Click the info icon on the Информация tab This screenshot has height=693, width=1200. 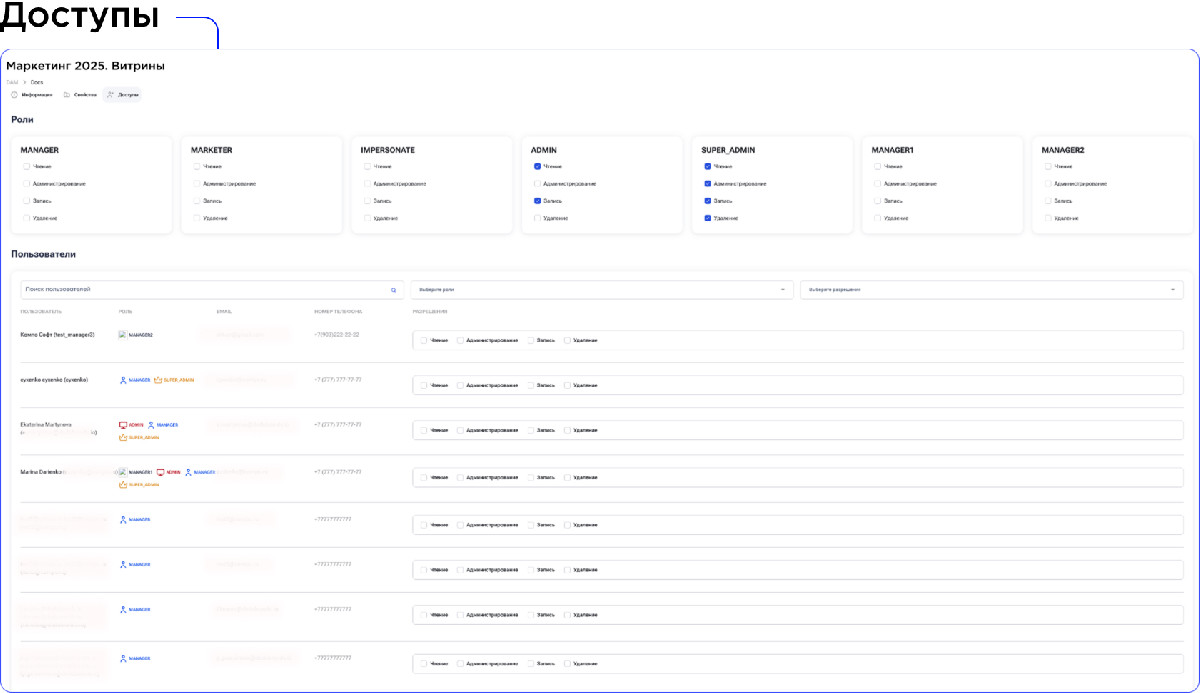[x=15, y=95]
